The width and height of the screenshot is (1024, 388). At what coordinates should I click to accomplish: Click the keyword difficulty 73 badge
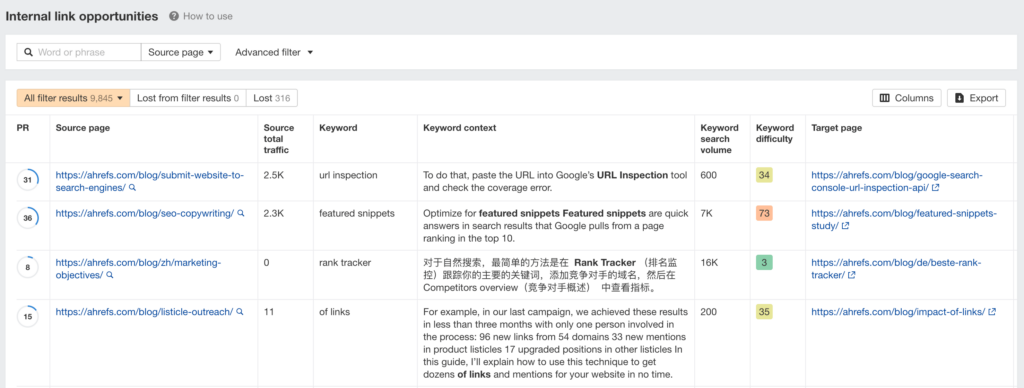click(764, 214)
